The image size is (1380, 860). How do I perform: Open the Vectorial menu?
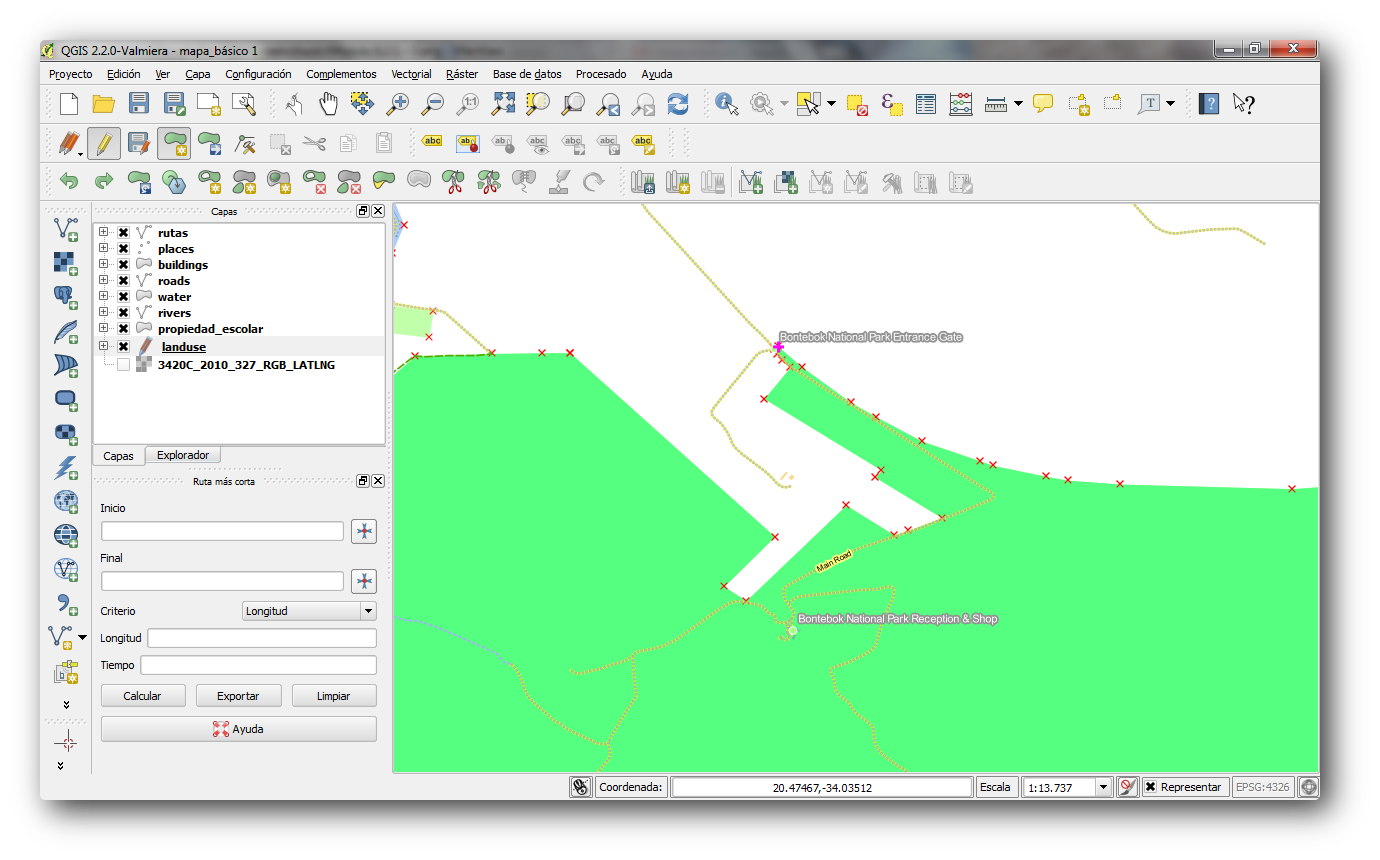tap(411, 74)
